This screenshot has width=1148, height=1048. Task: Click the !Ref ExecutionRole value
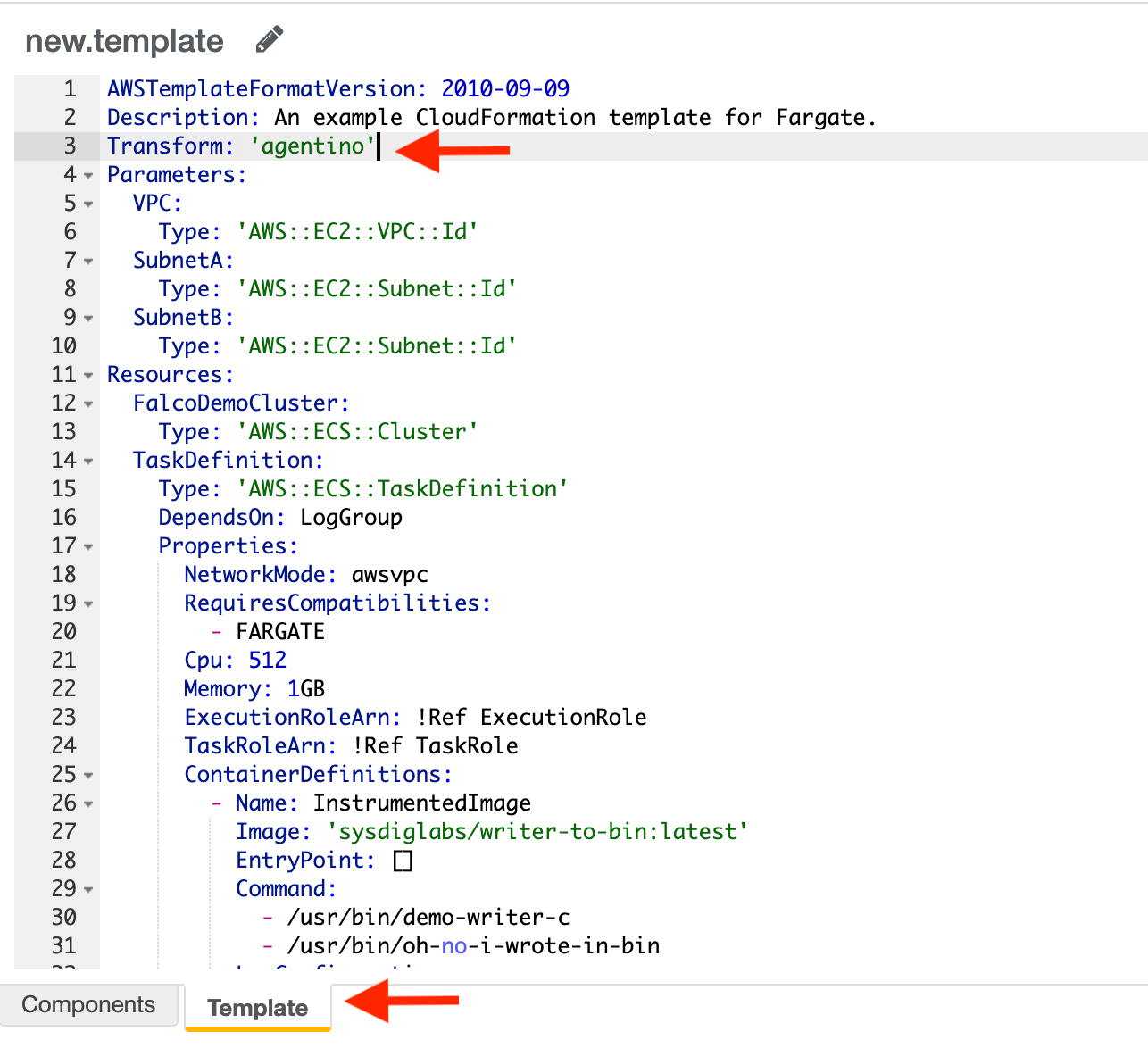pos(531,717)
